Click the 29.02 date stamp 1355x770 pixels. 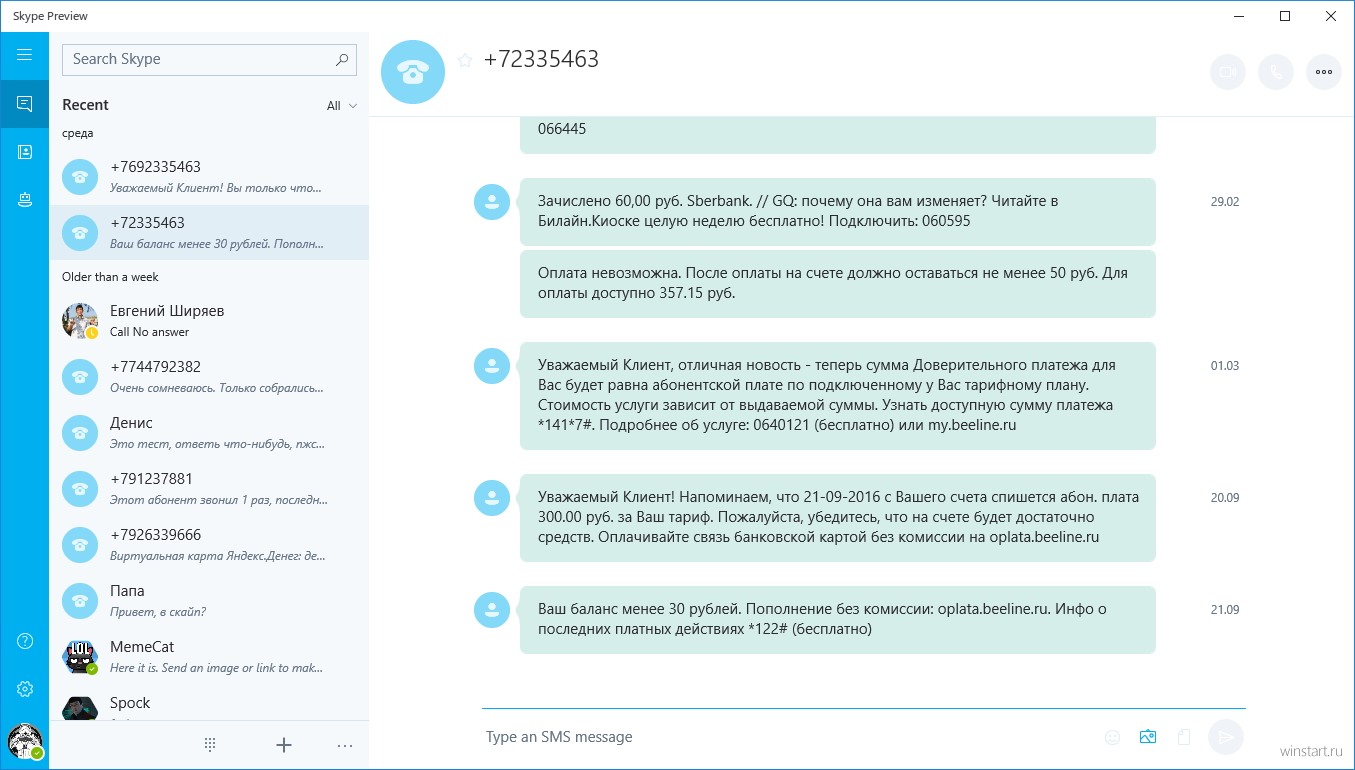pyautogui.click(x=1225, y=202)
